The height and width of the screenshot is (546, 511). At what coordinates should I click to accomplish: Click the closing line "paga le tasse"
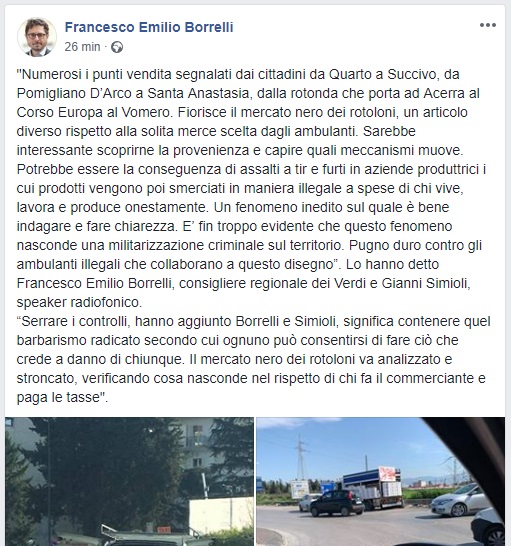[62, 397]
